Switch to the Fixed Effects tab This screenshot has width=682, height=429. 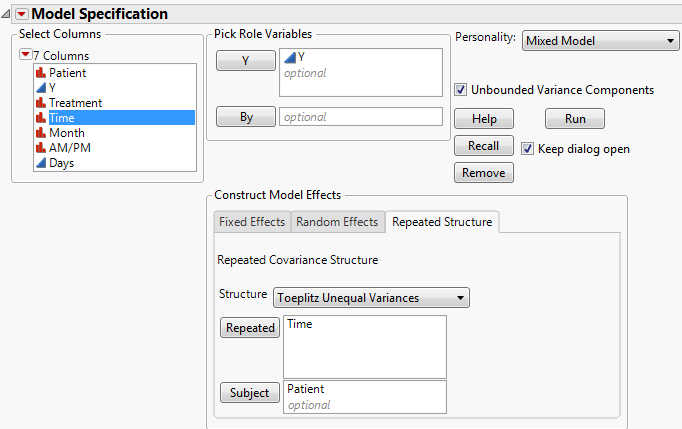pyautogui.click(x=252, y=222)
